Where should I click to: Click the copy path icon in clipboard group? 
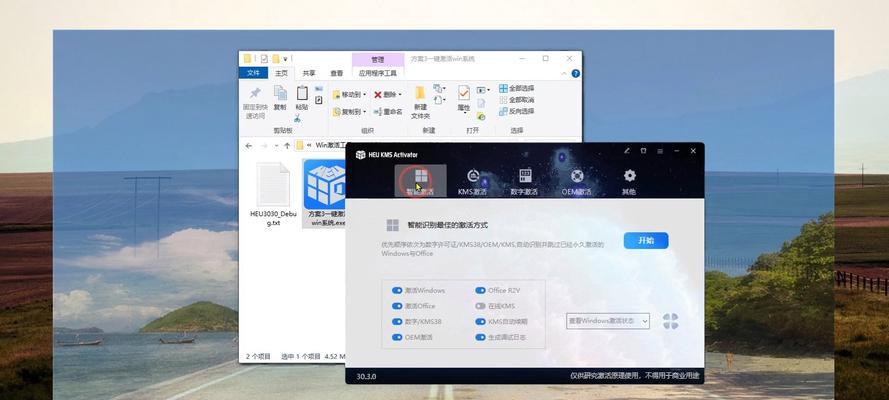(x=319, y=89)
